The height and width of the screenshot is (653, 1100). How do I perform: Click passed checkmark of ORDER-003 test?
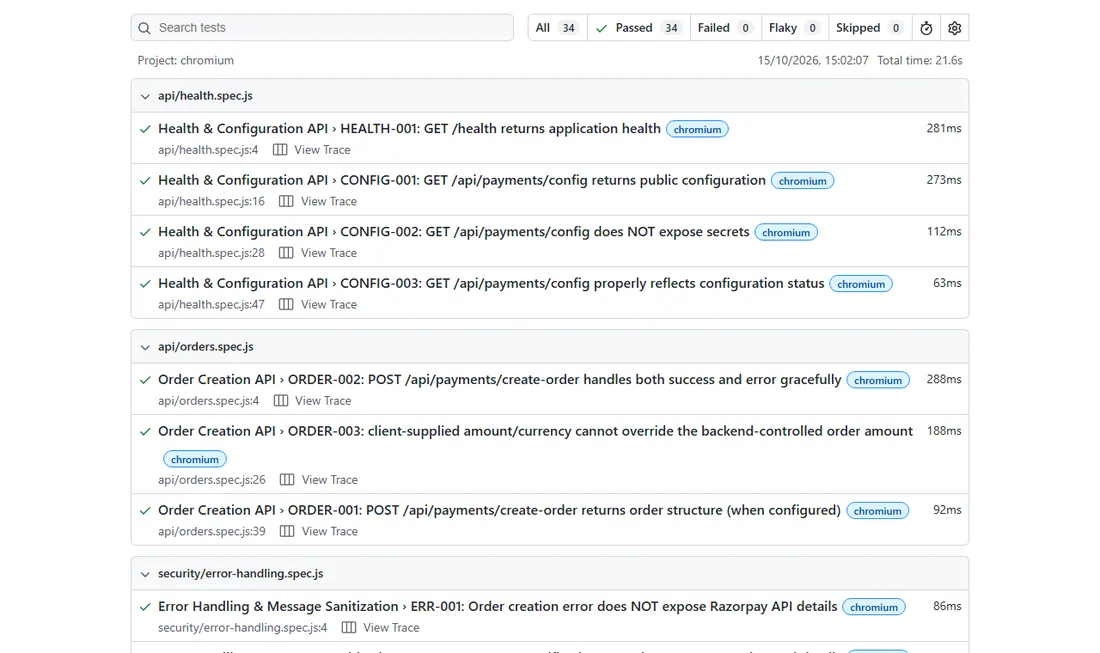point(145,432)
